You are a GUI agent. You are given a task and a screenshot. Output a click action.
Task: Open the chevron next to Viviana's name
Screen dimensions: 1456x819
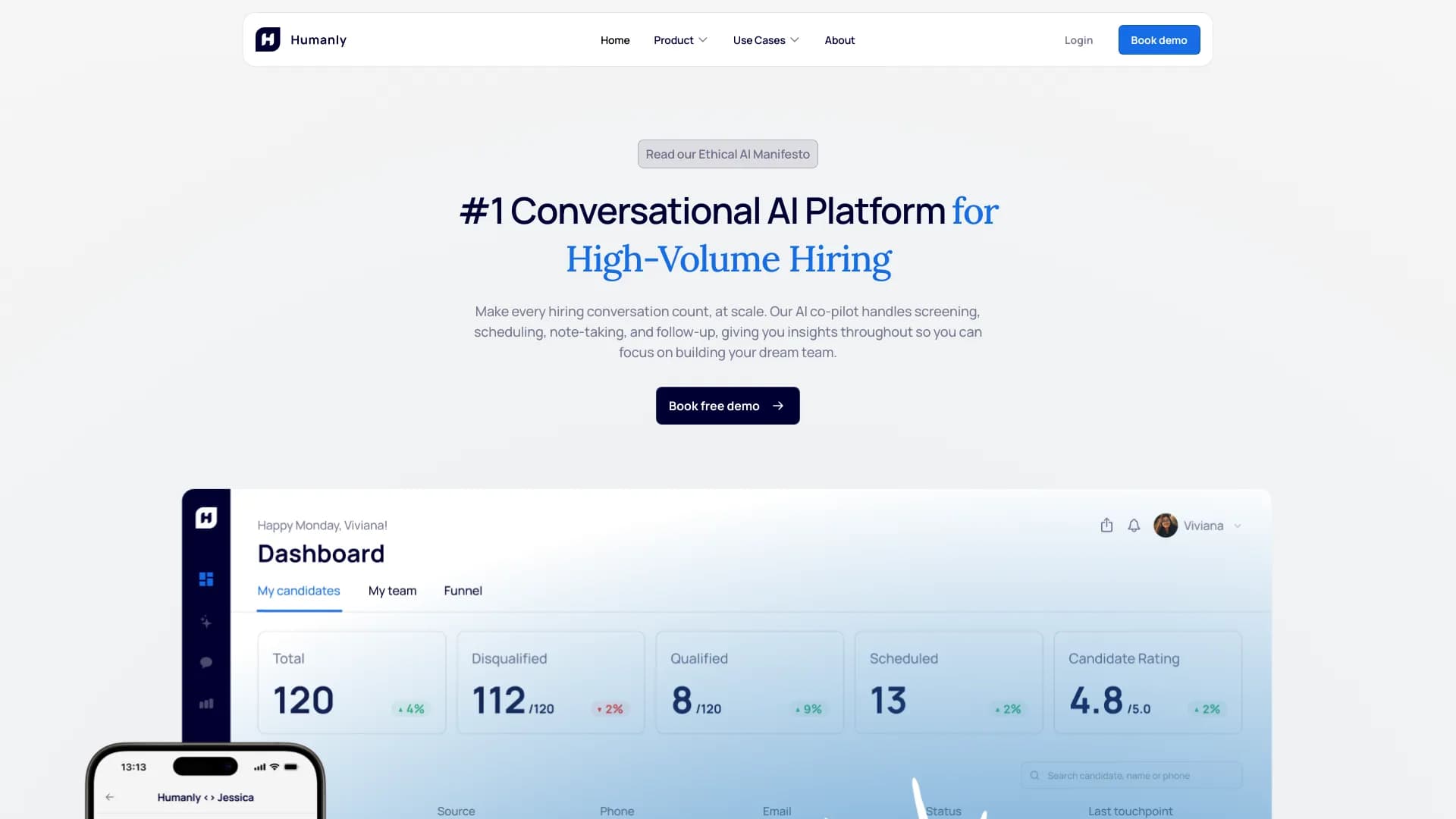tap(1238, 526)
